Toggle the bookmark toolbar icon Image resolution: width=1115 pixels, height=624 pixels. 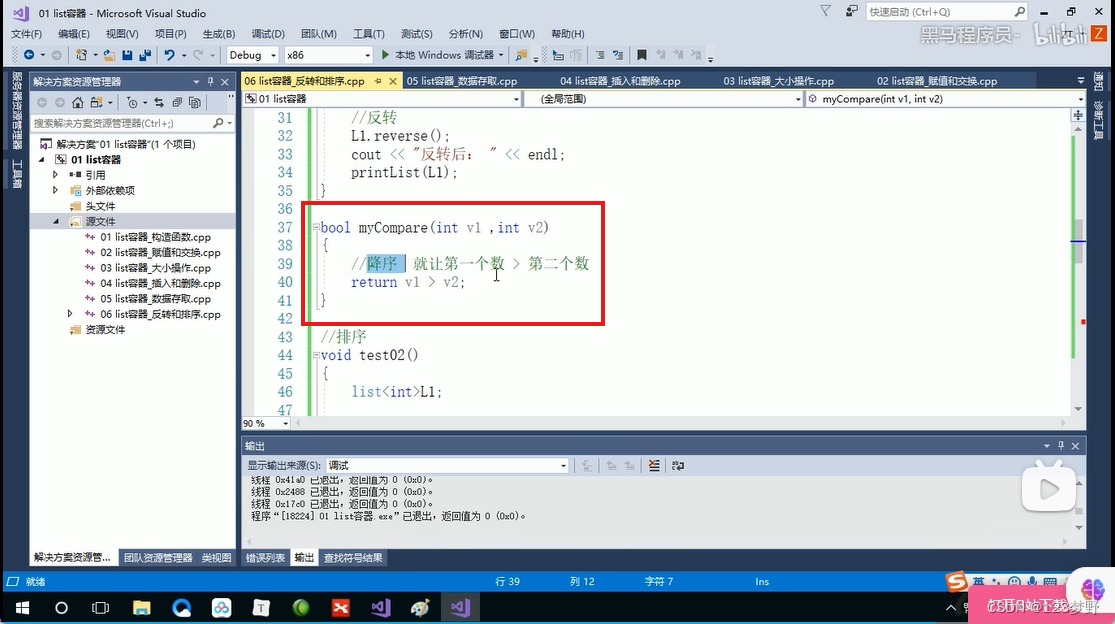pyautogui.click(x=641, y=55)
